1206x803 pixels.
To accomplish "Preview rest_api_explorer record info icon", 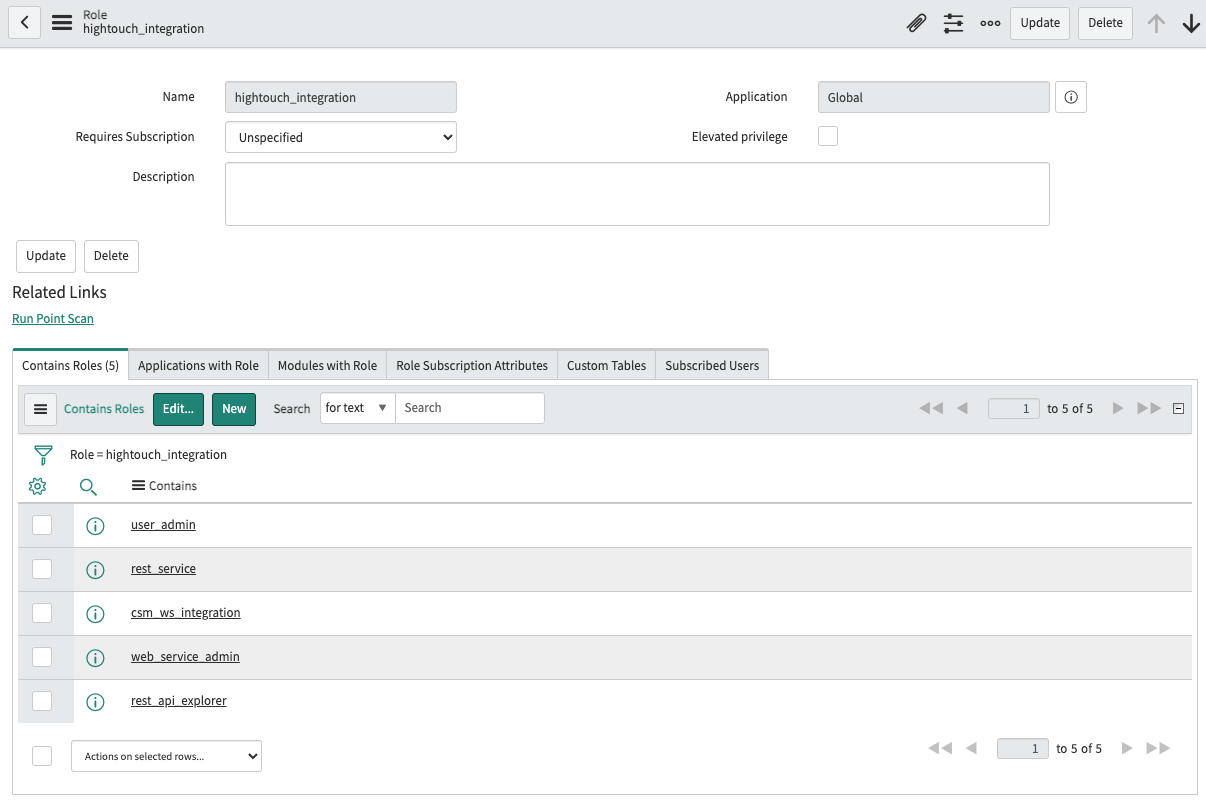I will pyautogui.click(x=96, y=702).
